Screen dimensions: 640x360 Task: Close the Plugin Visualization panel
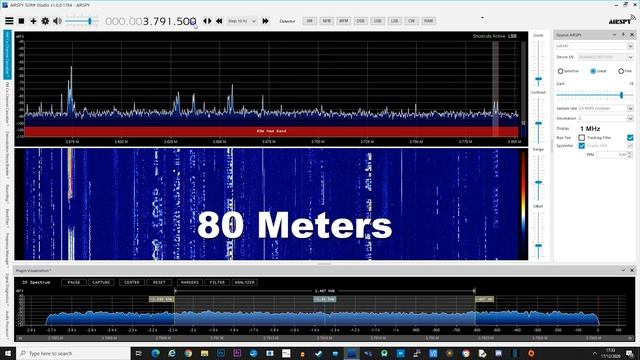coord(632,270)
